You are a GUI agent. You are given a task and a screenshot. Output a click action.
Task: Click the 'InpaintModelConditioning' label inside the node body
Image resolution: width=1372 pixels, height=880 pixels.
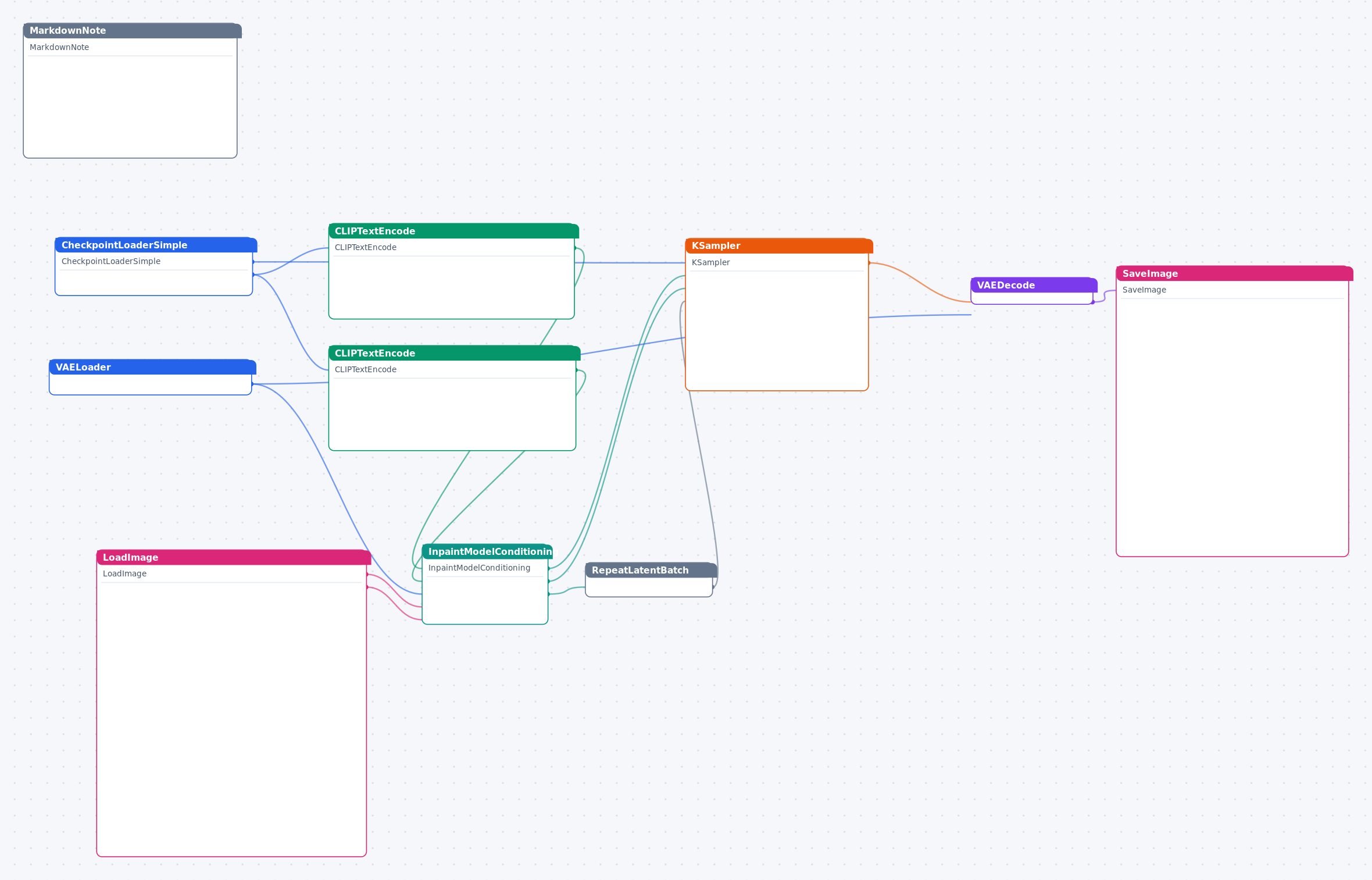[479, 568]
